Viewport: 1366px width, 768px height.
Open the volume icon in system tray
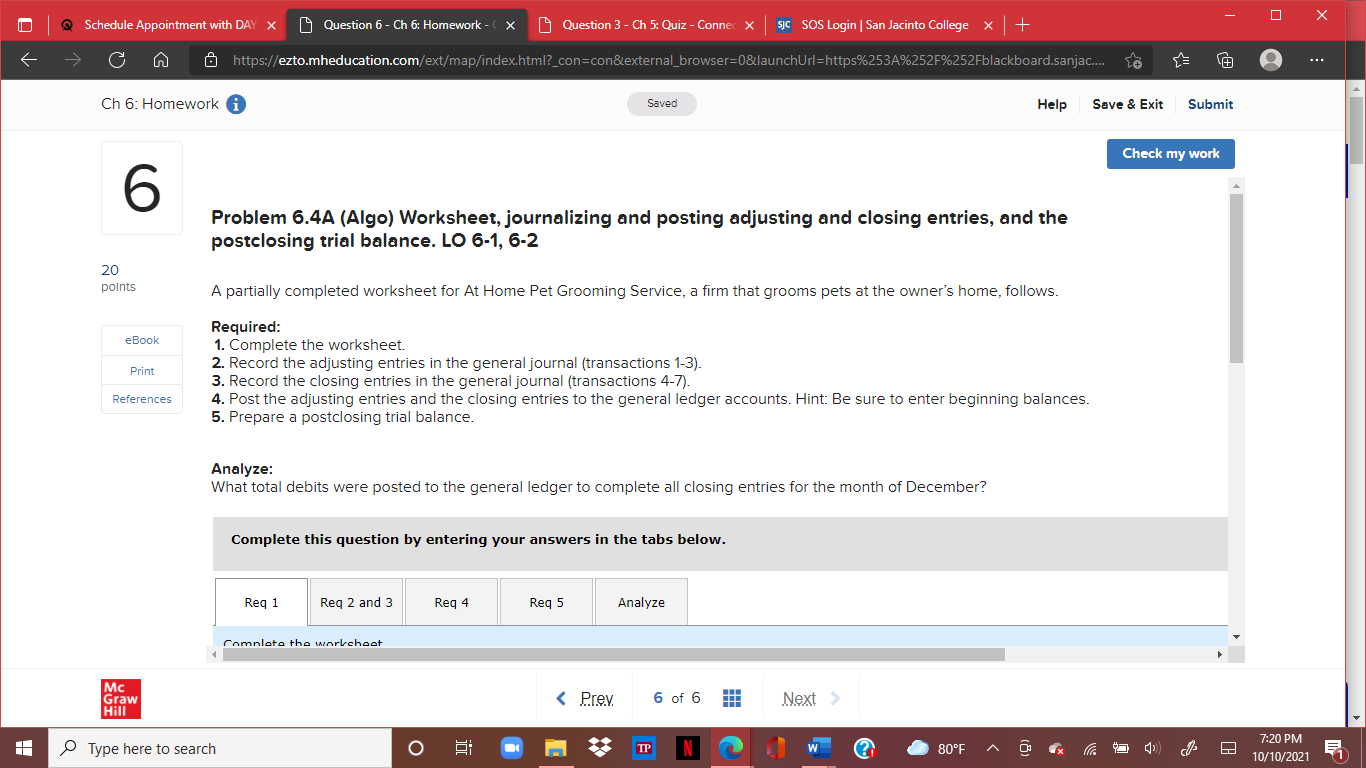point(1151,748)
